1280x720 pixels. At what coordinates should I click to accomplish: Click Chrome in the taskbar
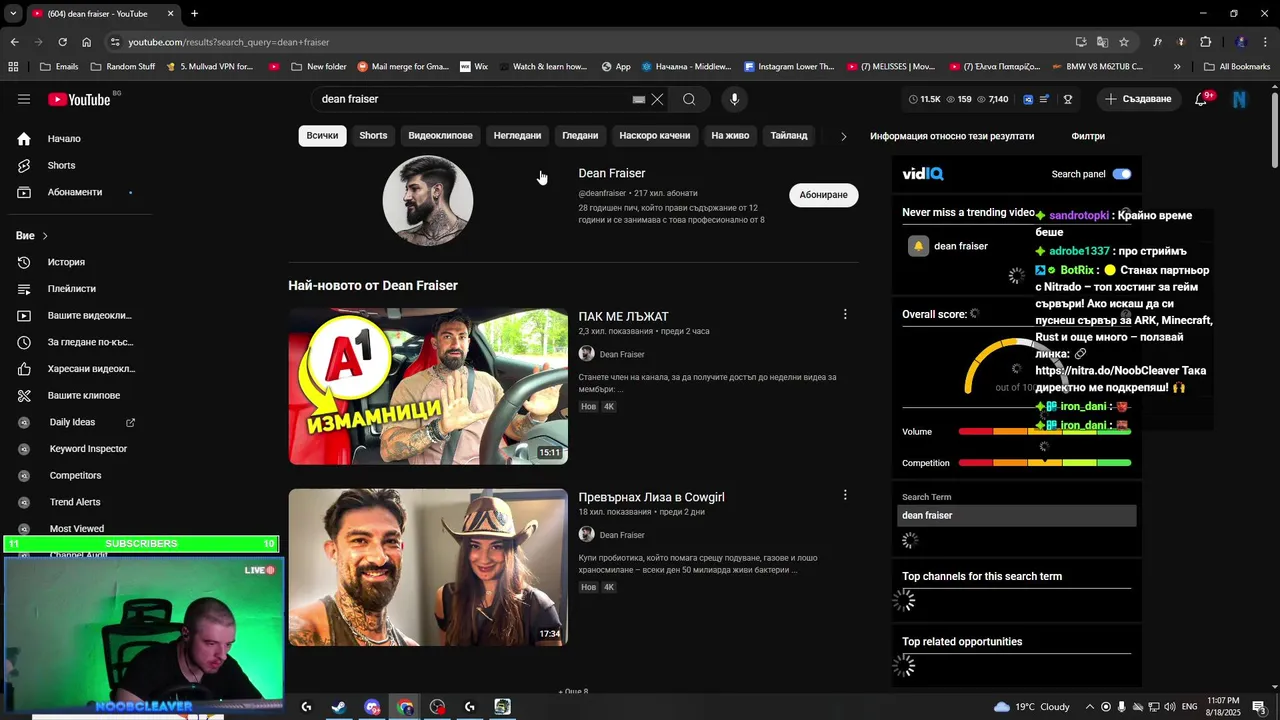pos(405,707)
